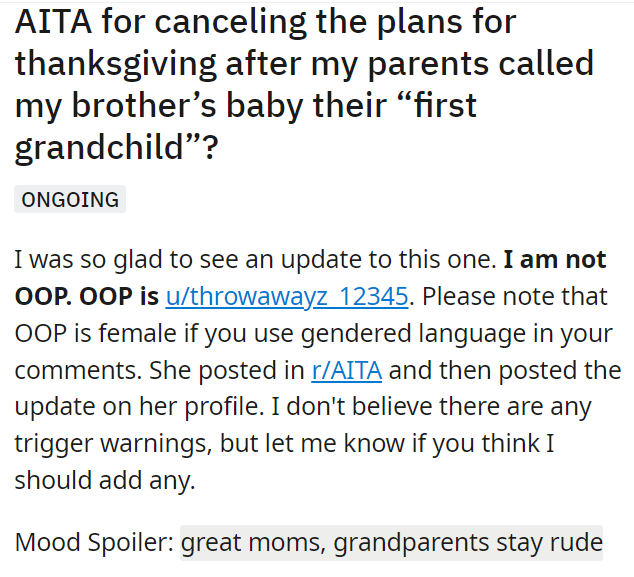
Task: Open the u/throwawayz_12345 profile link
Action: pos(287,296)
